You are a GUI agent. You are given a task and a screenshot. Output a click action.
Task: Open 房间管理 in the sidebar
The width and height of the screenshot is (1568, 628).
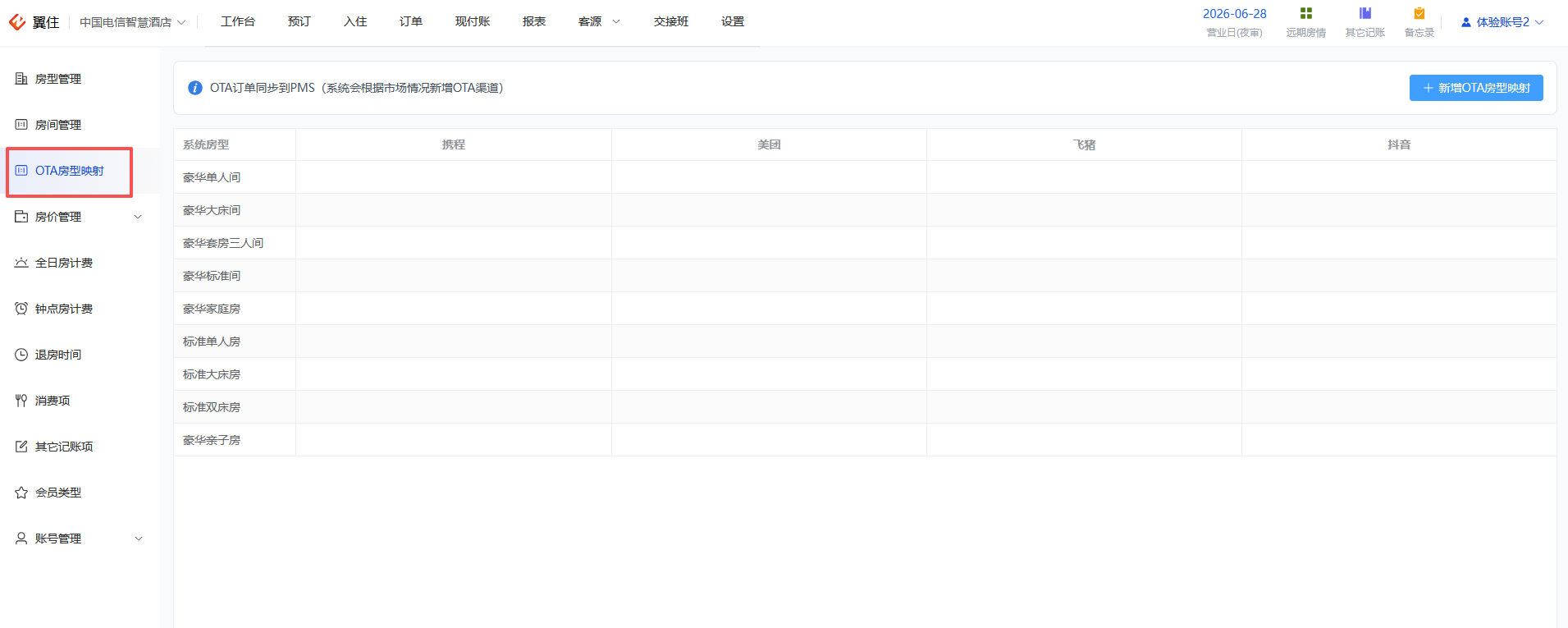[x=58, y=125]
